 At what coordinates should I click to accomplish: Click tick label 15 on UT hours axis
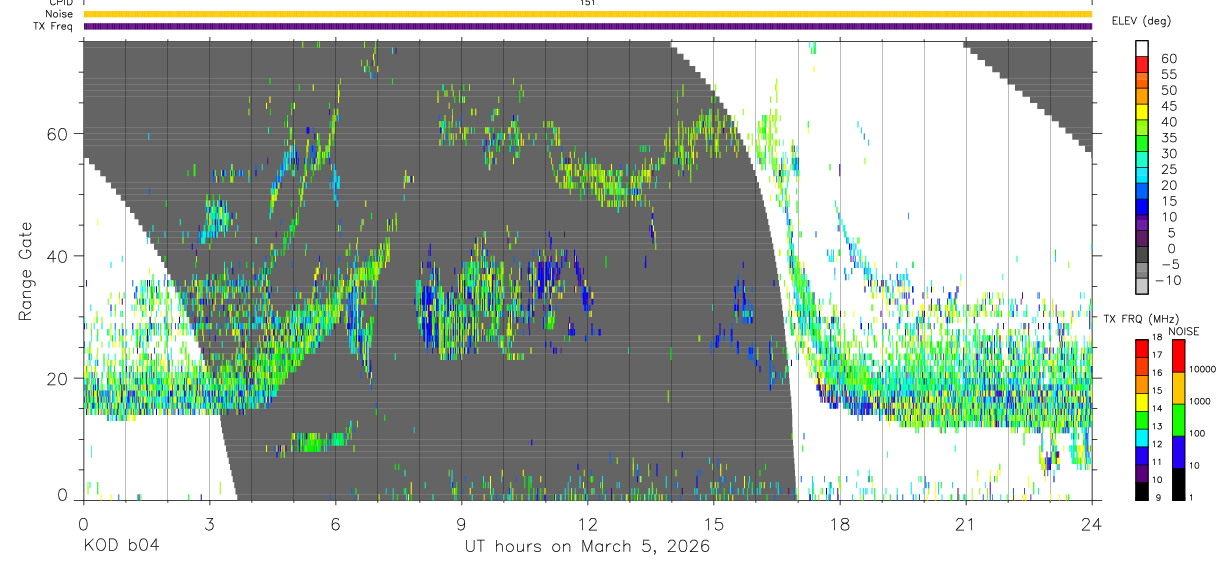click(x=713, y=523)
